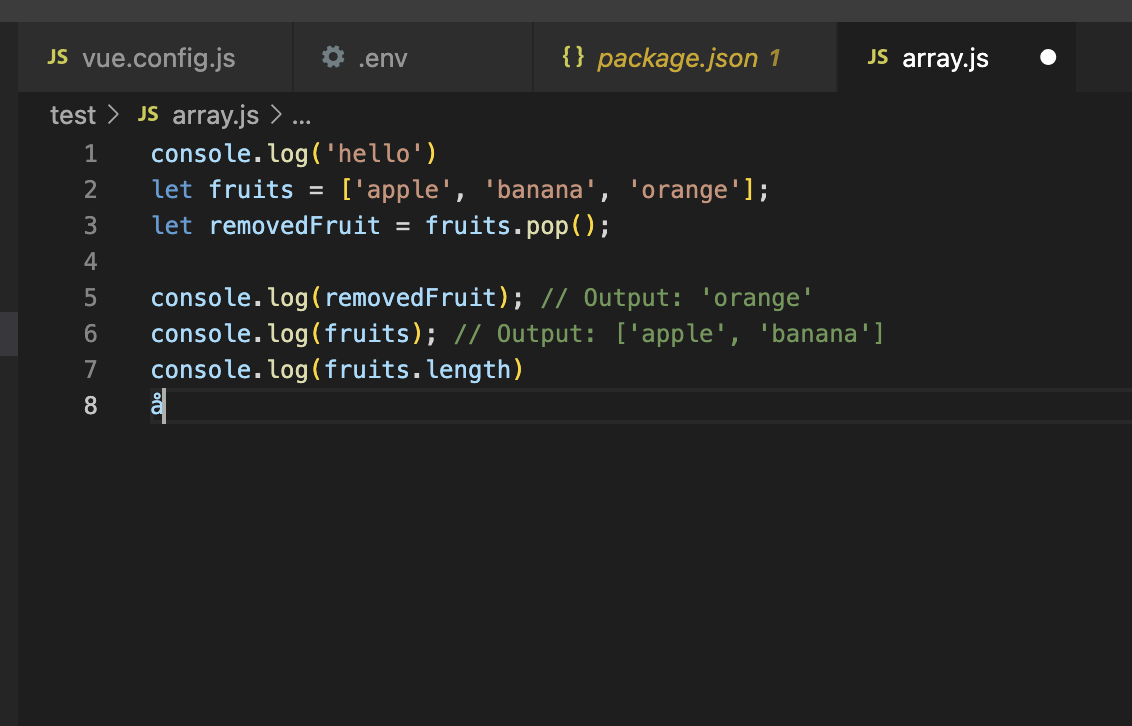Click the curly braces icon on package.json tab

click(573, 57)
